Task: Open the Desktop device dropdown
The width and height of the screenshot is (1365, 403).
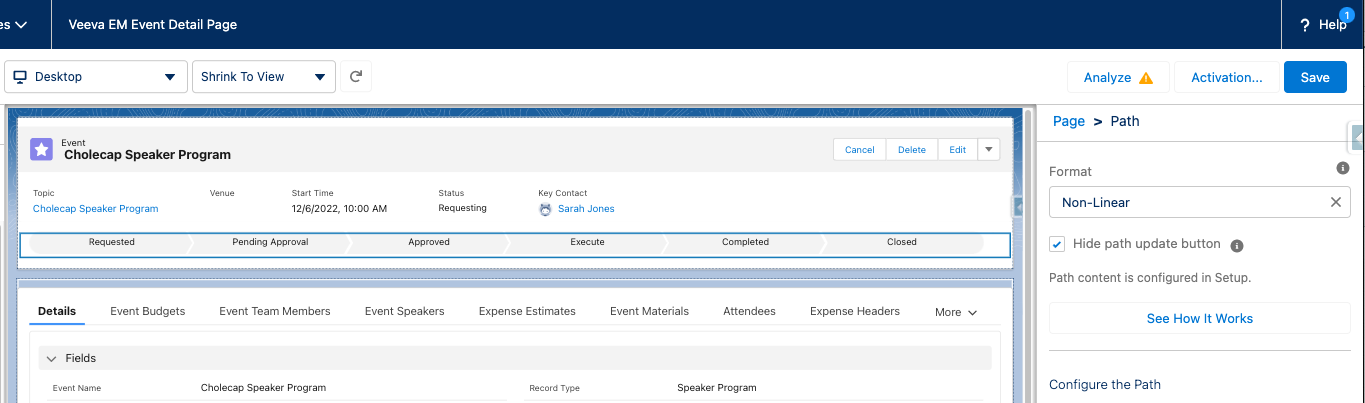Action: click(x=95, y=77)
